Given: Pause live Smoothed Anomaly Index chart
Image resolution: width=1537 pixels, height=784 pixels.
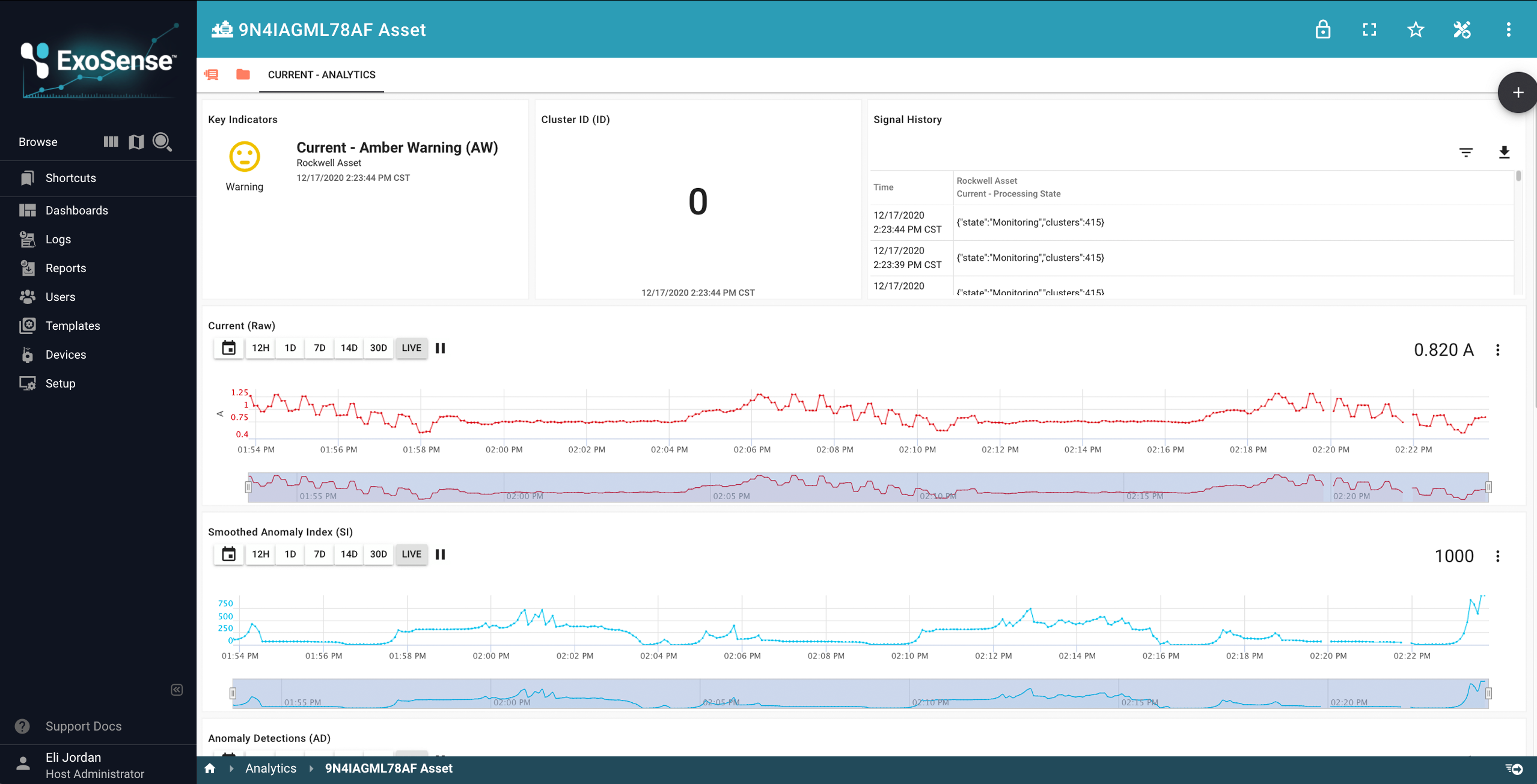Looking at the screenshot, I should click(x=441, y=554).
